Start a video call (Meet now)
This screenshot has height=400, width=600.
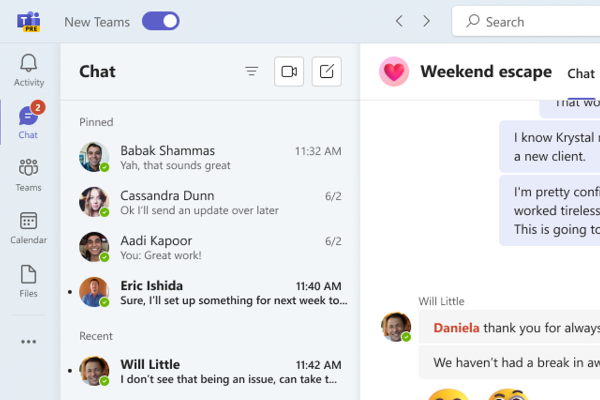pyautogui.click(x=289, y=71)
